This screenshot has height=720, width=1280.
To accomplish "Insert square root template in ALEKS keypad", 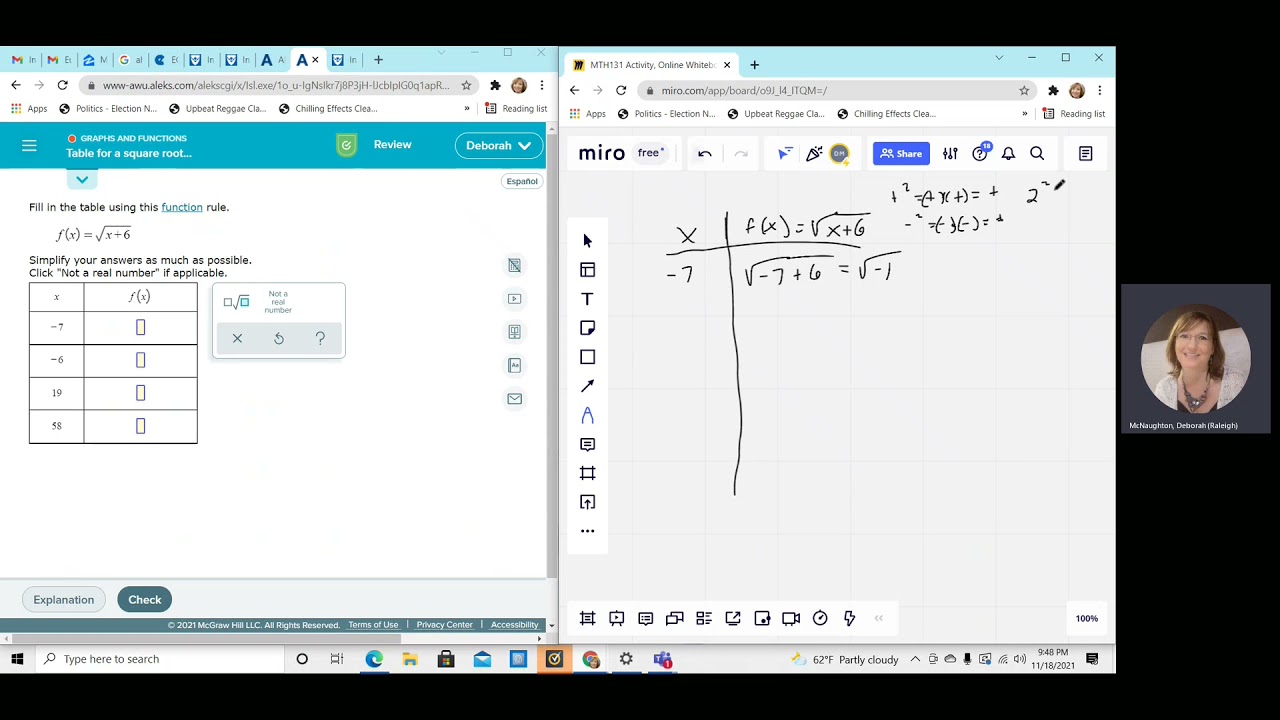I will pyautogui.click(x=237, y=302).
